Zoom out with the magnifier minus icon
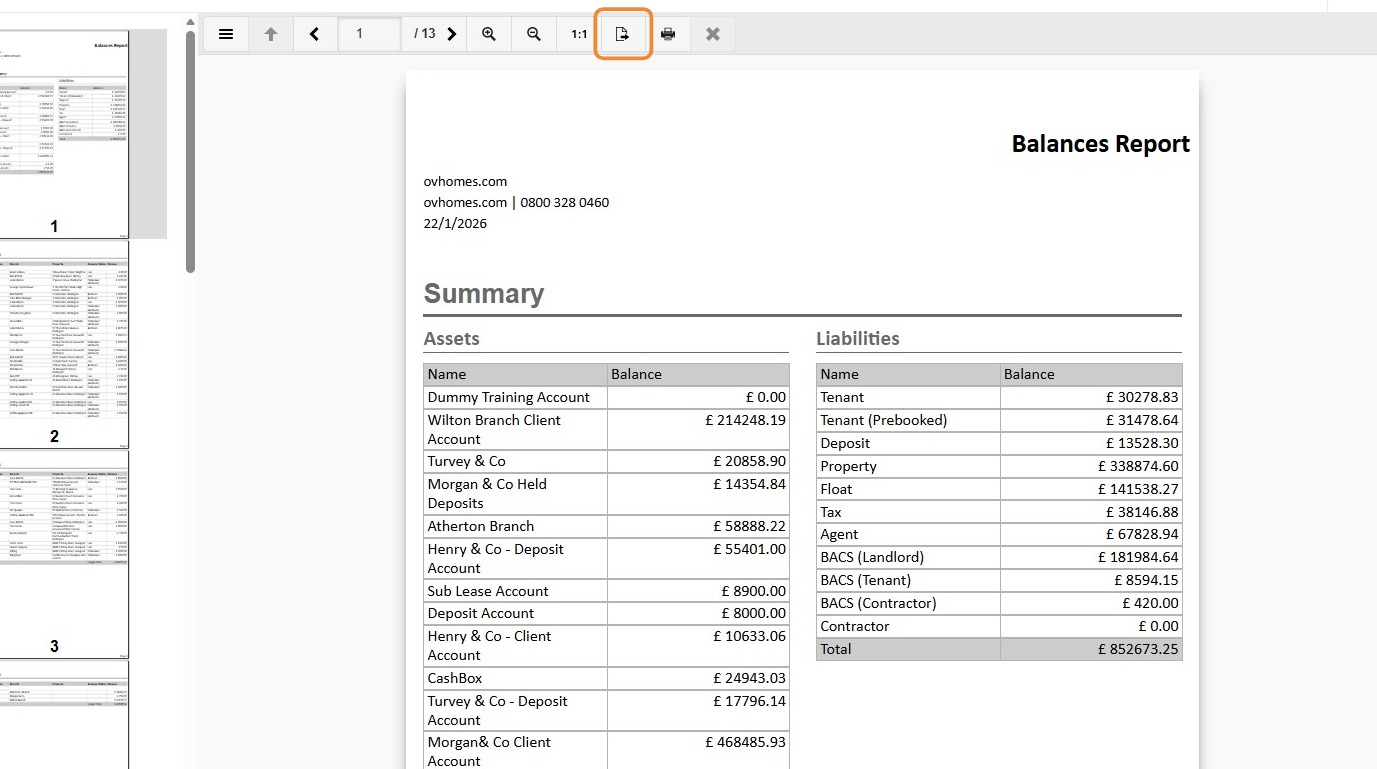 (534, 34)
